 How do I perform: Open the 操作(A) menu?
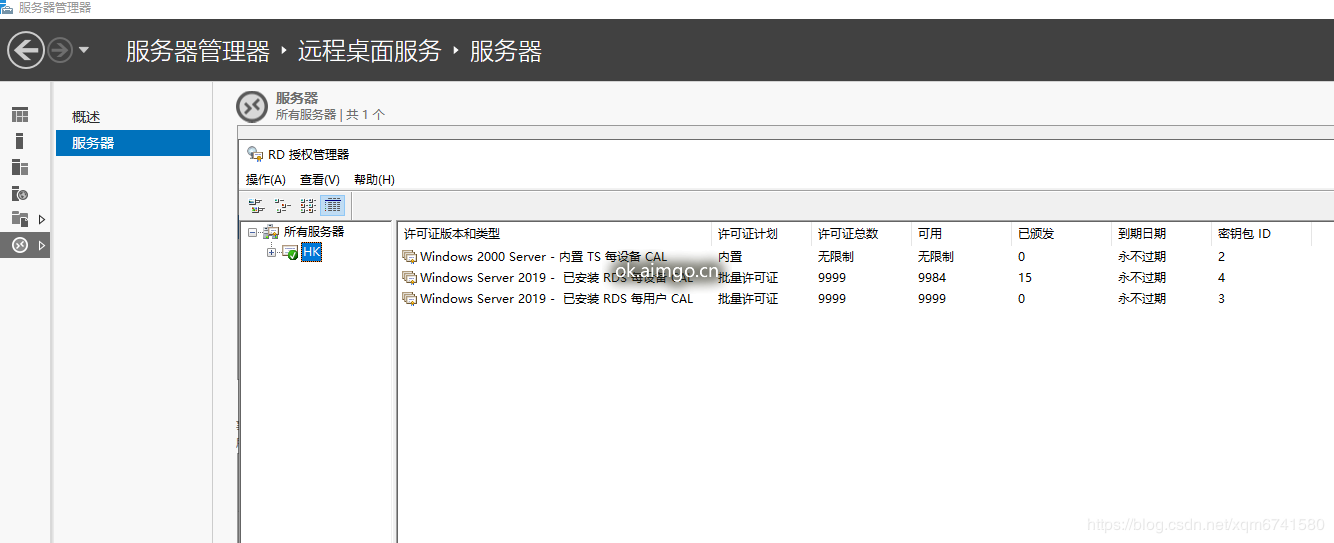tap(266, 180)
